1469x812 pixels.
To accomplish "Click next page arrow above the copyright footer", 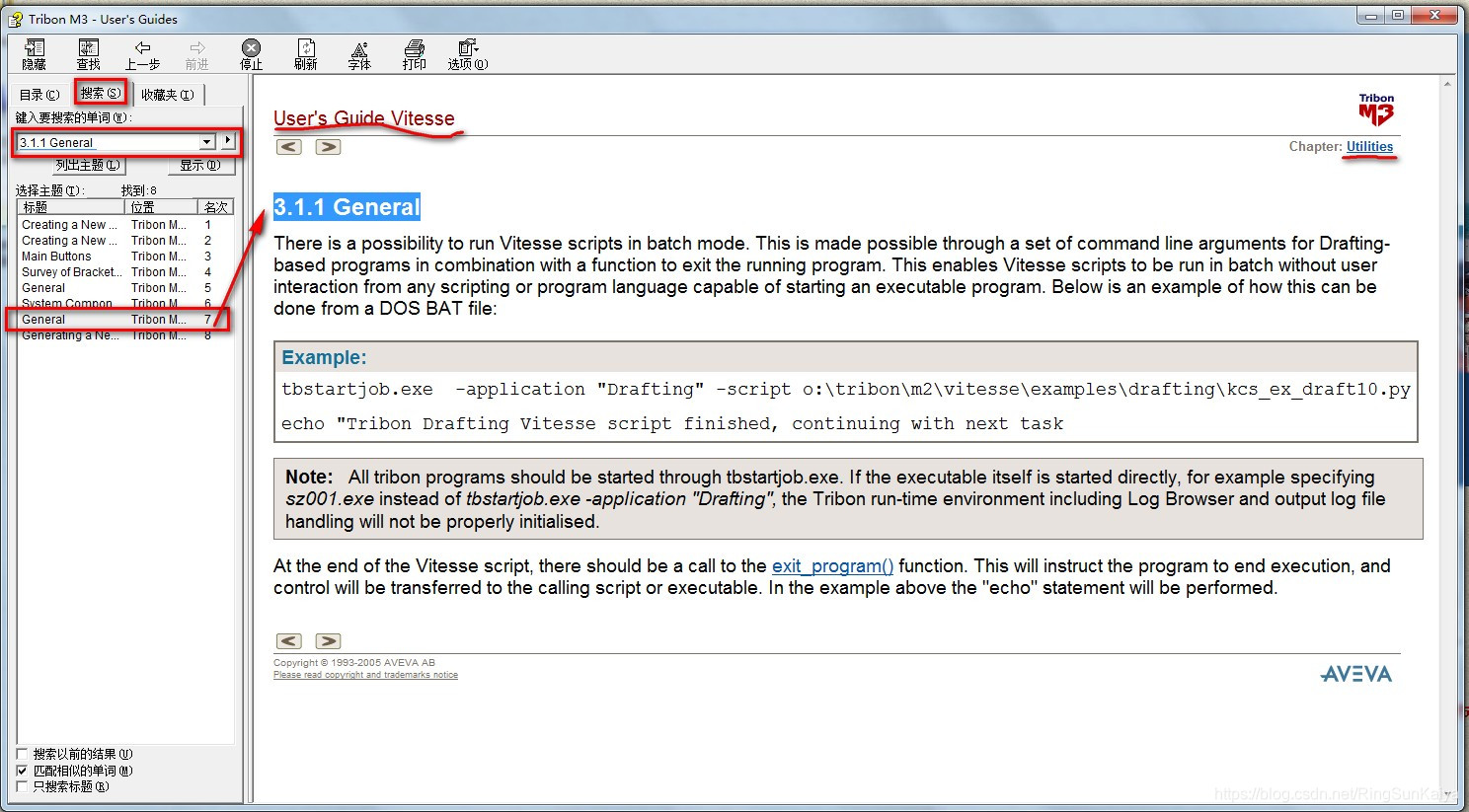I will [328, 641].
